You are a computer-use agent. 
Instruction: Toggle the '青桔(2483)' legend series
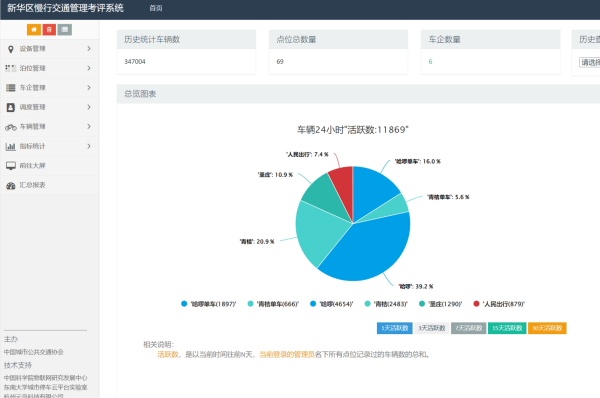tap(386, 304)
